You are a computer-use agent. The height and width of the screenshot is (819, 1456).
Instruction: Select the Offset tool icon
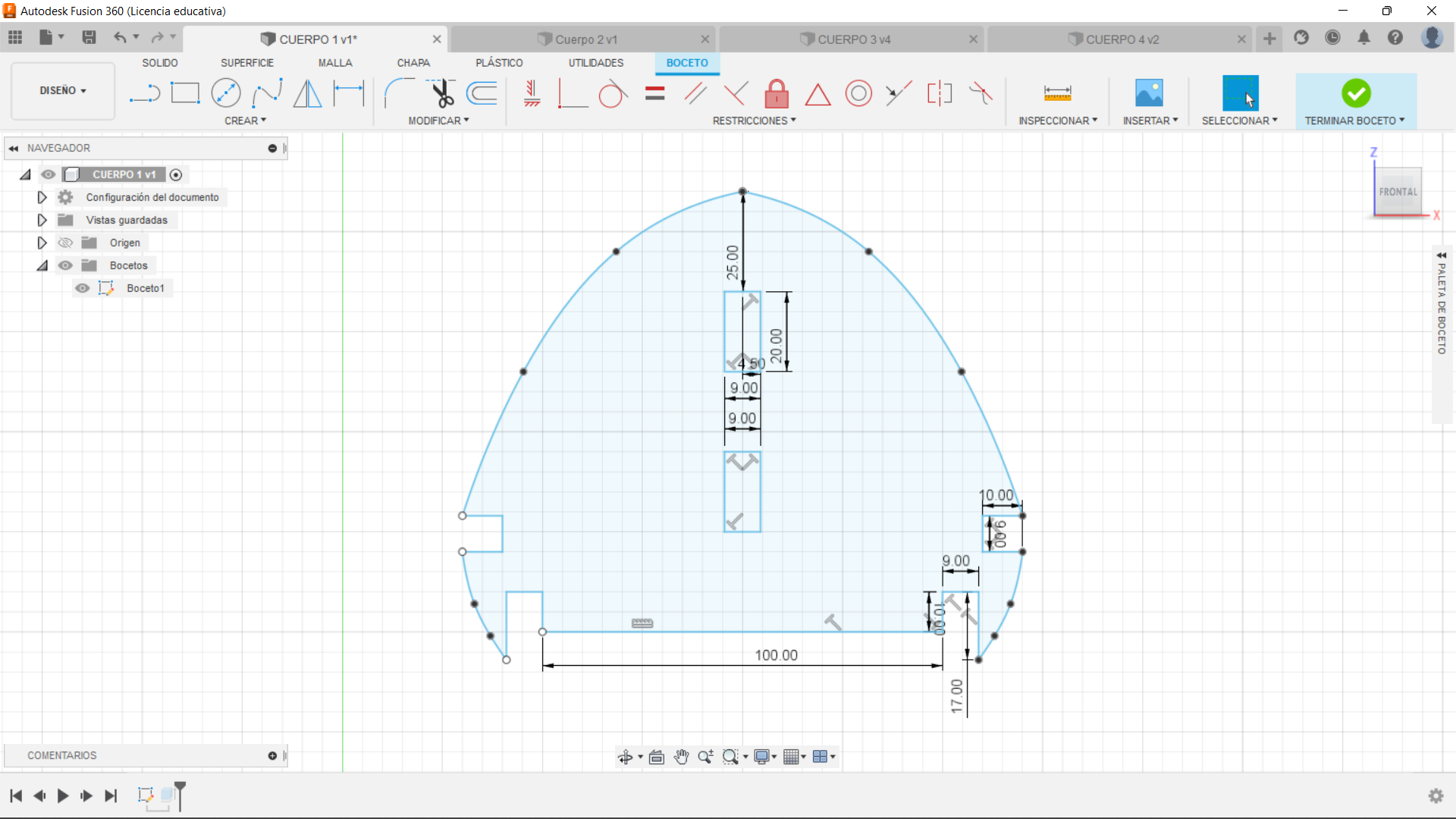[x=482, y=93]
